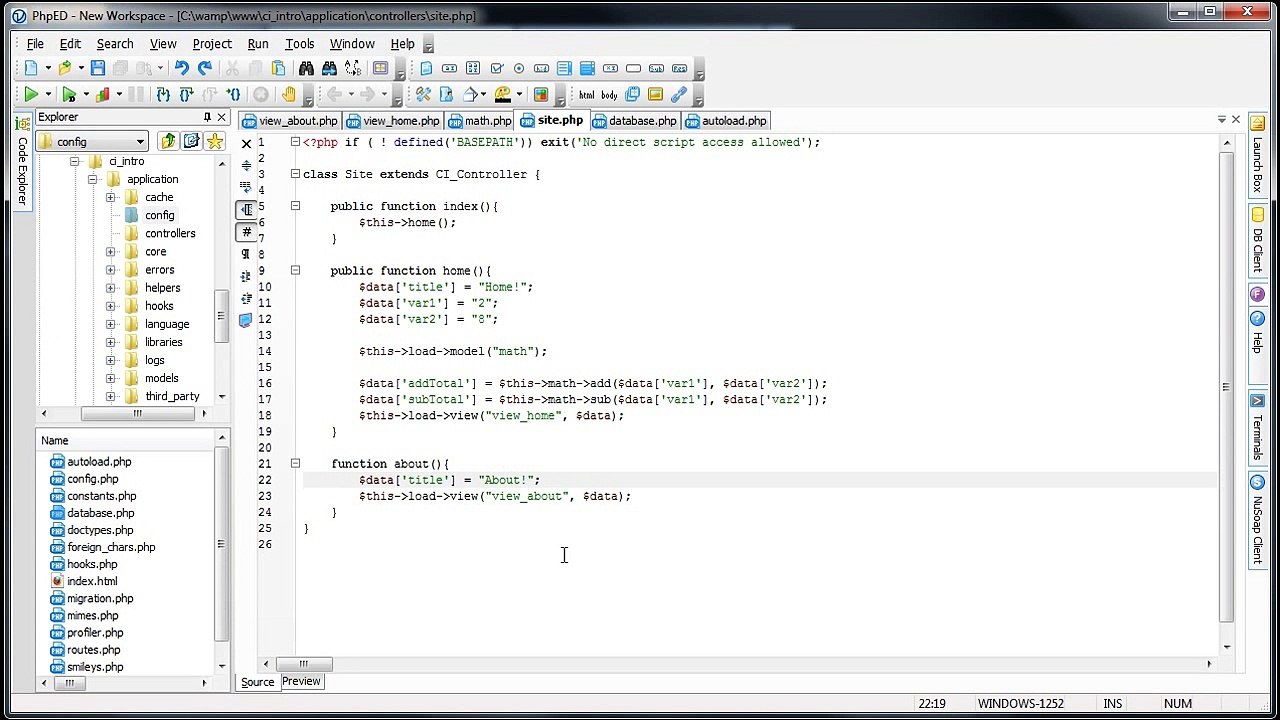
Task: Click the Name column header
Action: [126, 441]
